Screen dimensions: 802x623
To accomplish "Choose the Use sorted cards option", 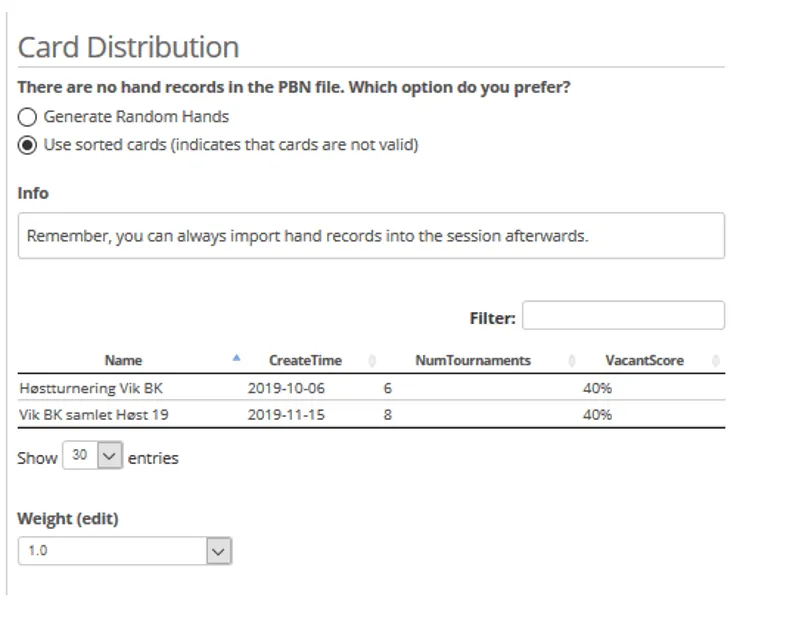I will [x=27, y=145].
